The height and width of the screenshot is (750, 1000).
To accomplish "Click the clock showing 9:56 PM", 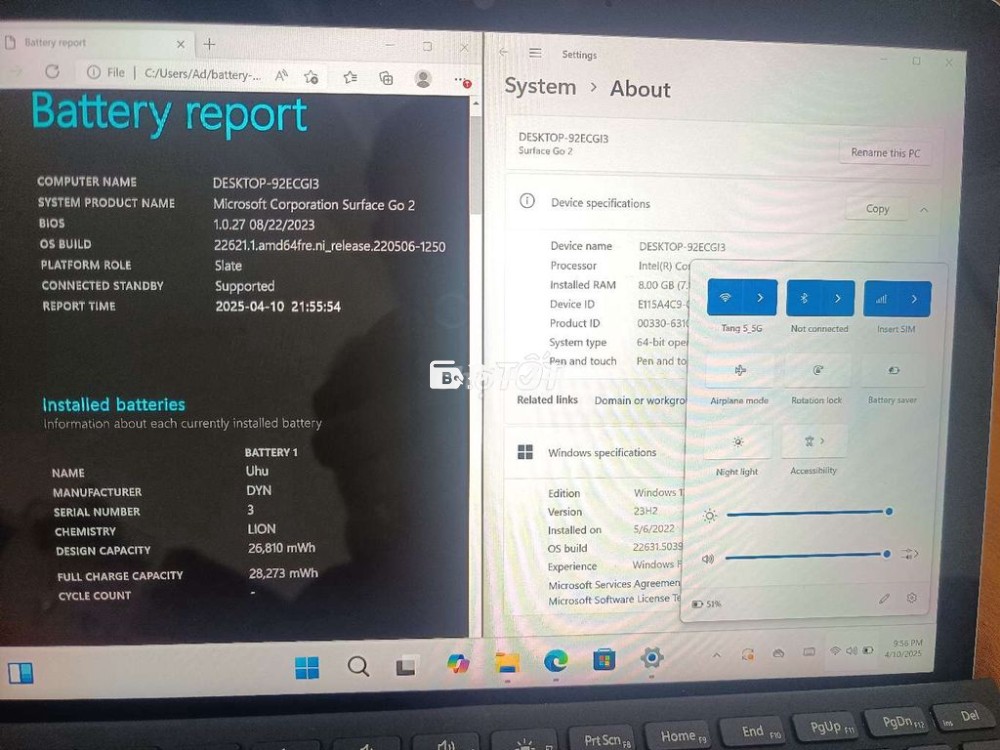I will pyautogui.click(x=903, y=648).
